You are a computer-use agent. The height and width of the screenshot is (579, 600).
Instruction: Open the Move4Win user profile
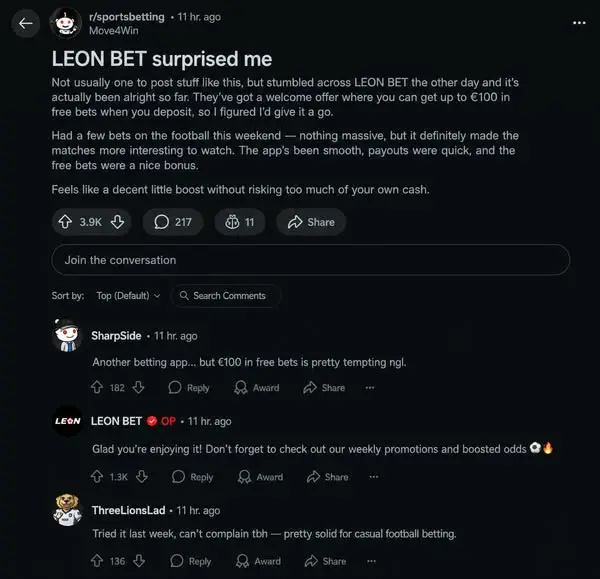tap(114, 31)
